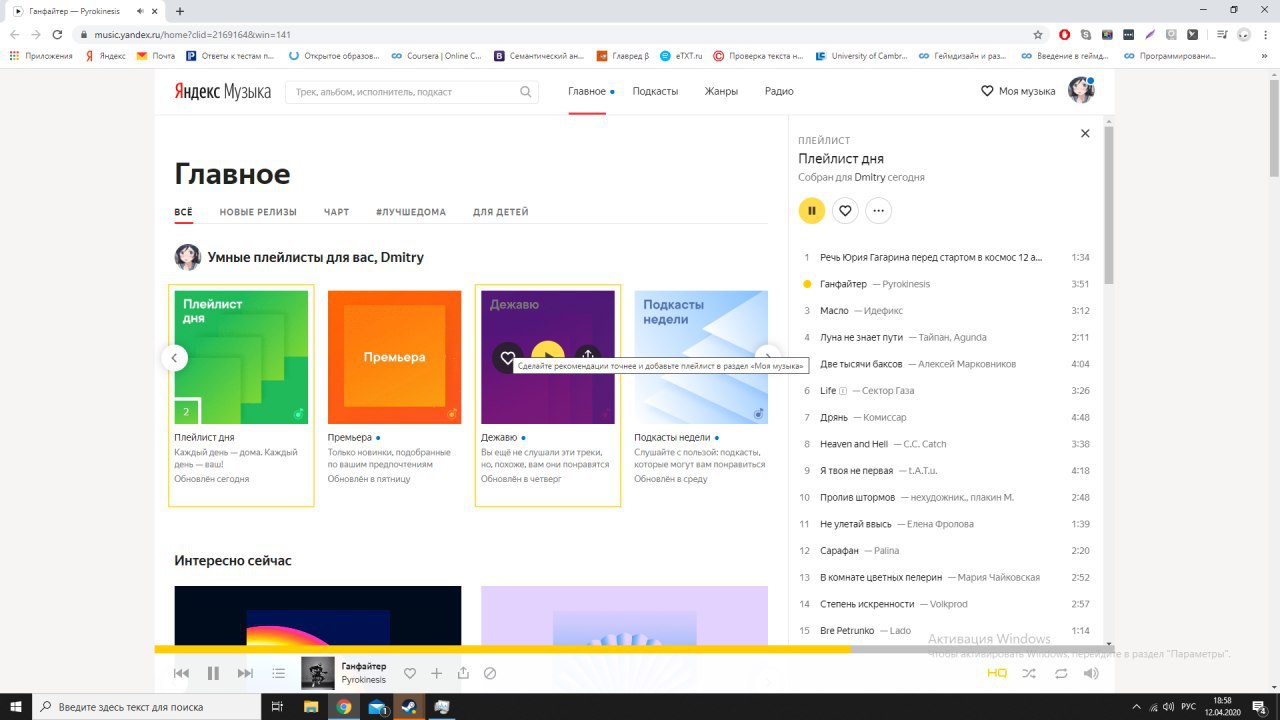Open artist link Volkprod
This screenshot has width=1280, height=720.
tap(948, 604)
